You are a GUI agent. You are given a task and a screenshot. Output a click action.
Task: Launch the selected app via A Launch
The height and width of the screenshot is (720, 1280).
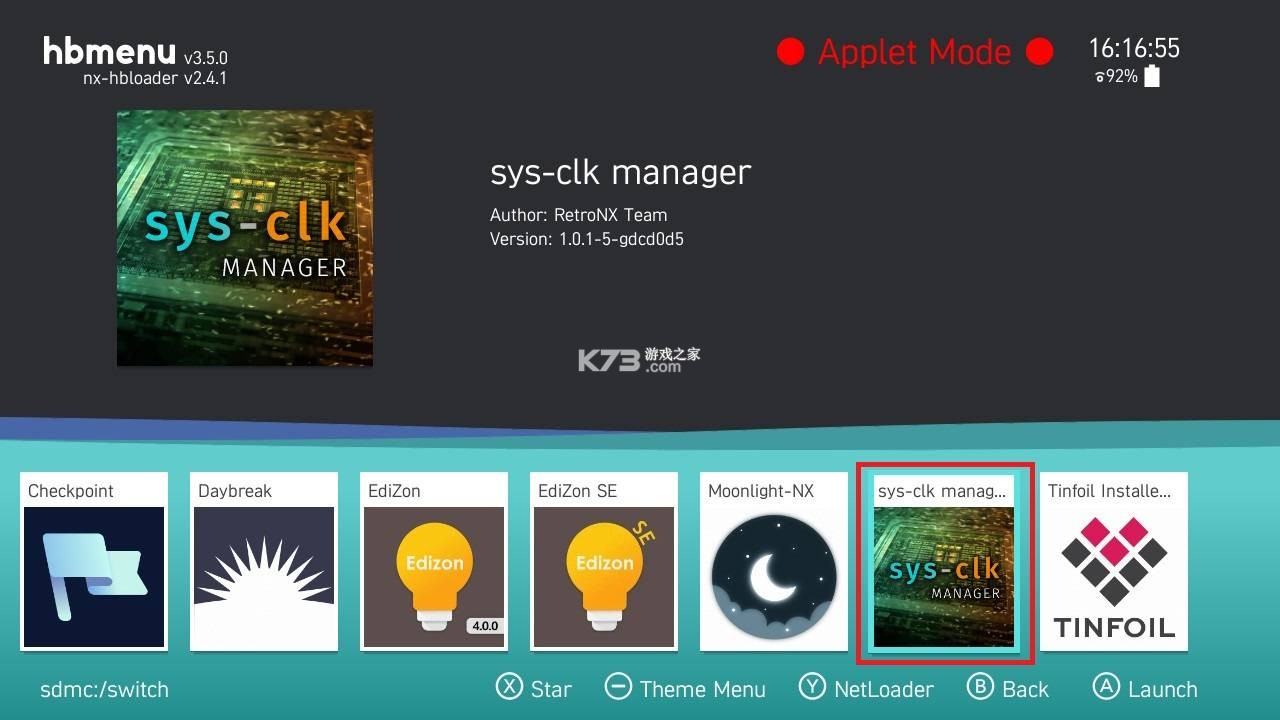coord(1146,689)
